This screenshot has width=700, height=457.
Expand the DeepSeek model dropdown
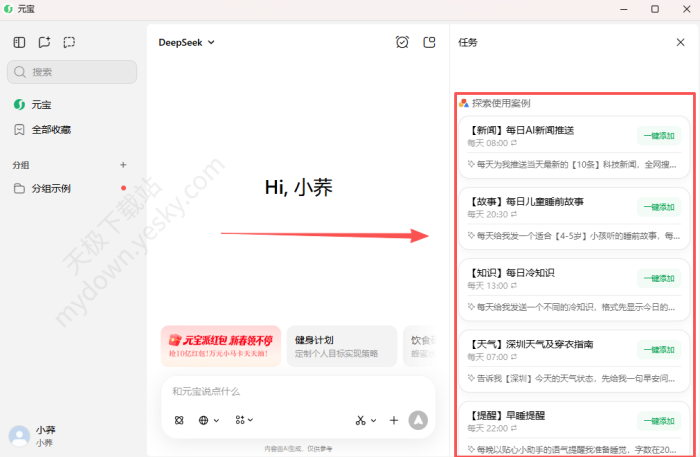coord(187,42)
